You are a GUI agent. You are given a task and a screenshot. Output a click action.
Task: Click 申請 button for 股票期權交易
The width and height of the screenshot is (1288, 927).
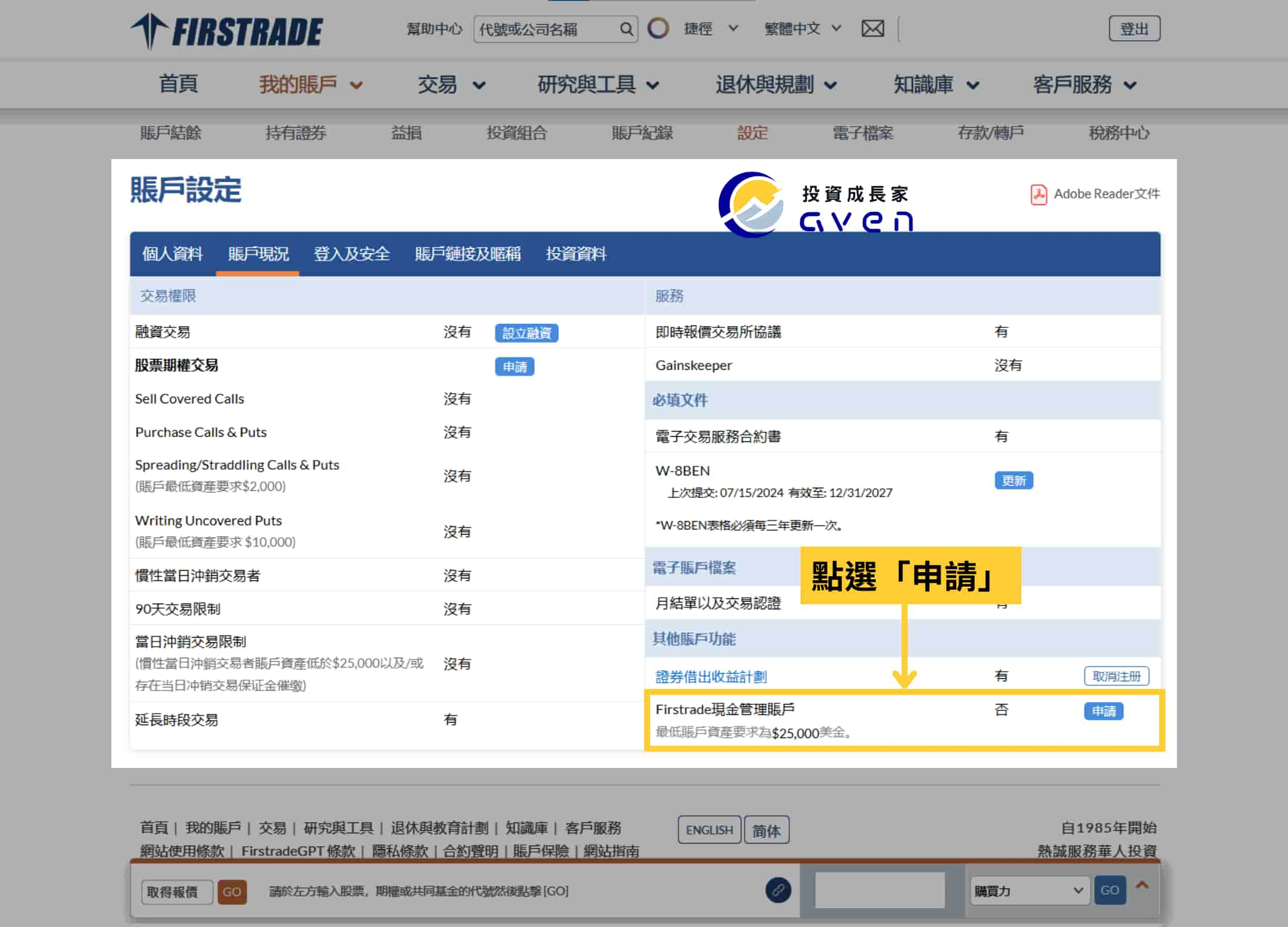[x=515, y=367]
